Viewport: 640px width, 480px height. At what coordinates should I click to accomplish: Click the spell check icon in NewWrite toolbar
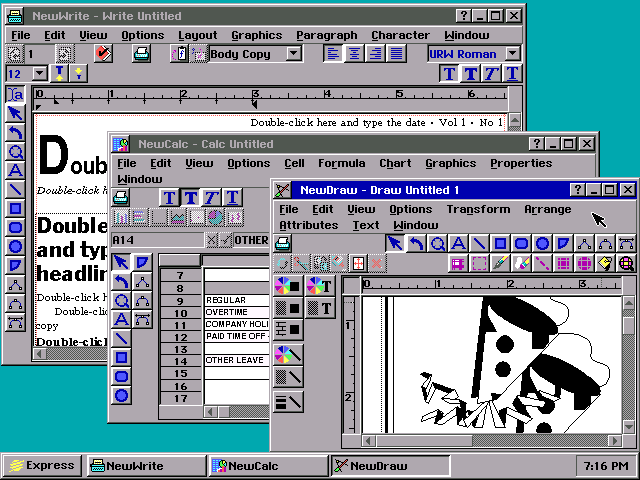[103, 53]
